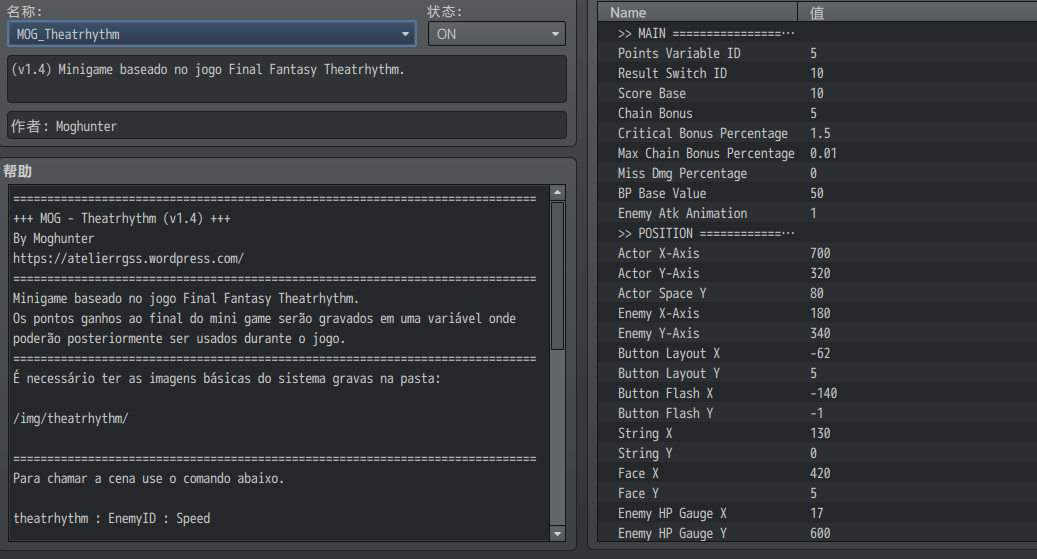Select the Score Base parameter row

click(817, 93)
